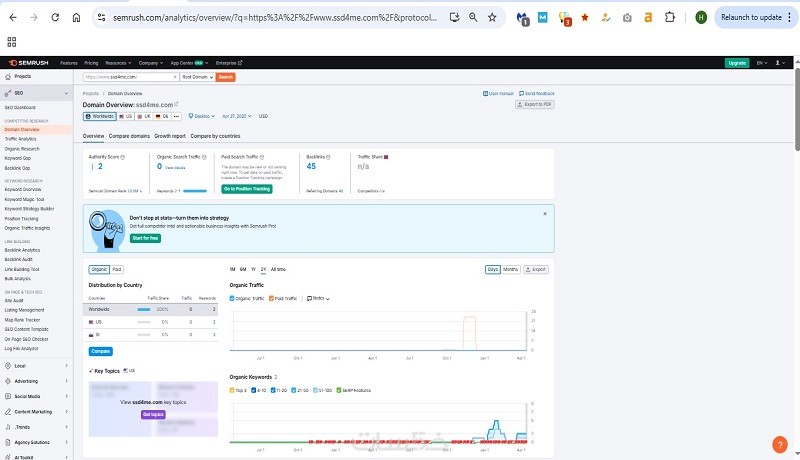Switch the chart granularity to Months

click(x=510, y=269)
